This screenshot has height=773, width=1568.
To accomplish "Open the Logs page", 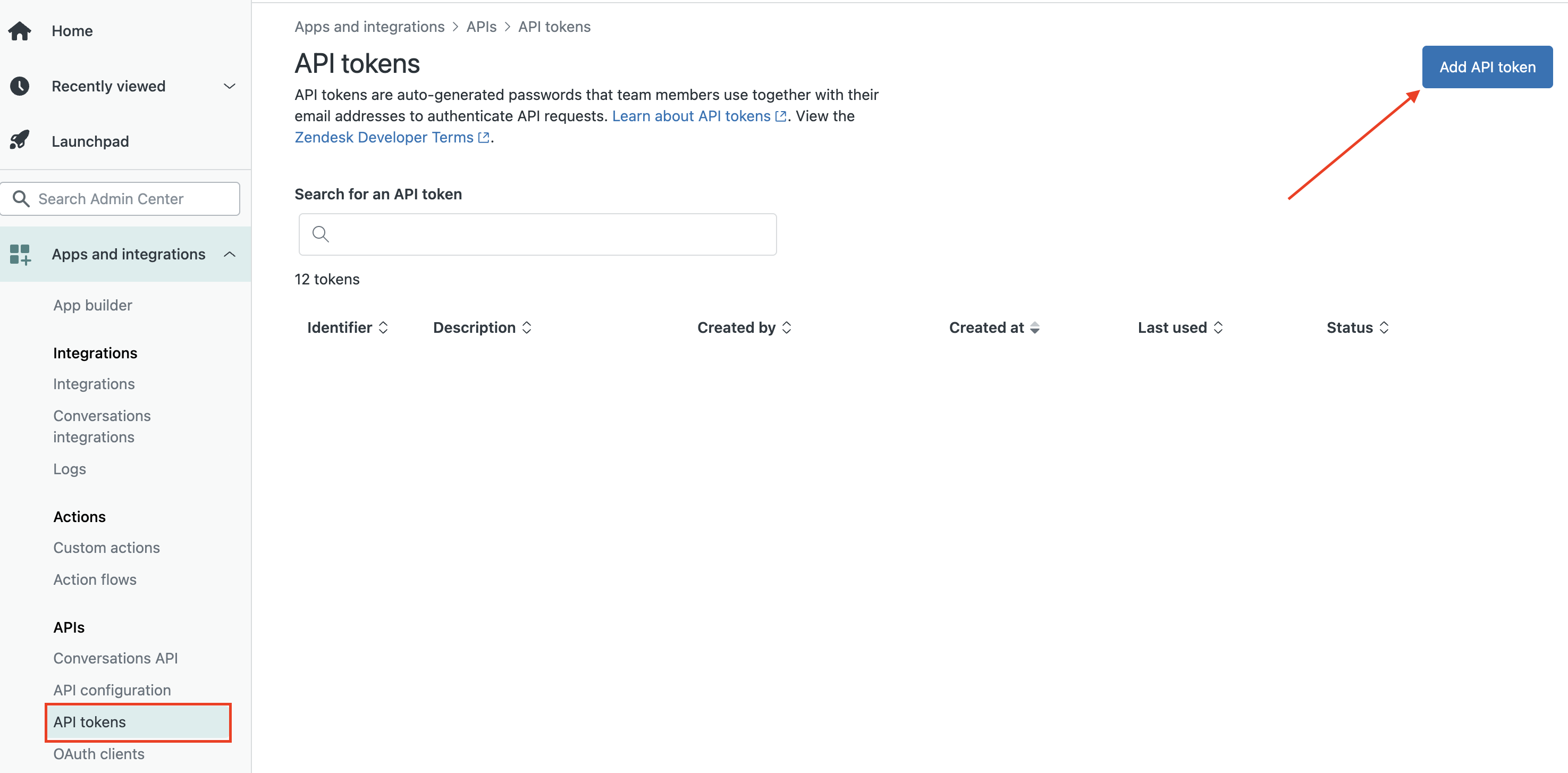I will tap(70, 469).
